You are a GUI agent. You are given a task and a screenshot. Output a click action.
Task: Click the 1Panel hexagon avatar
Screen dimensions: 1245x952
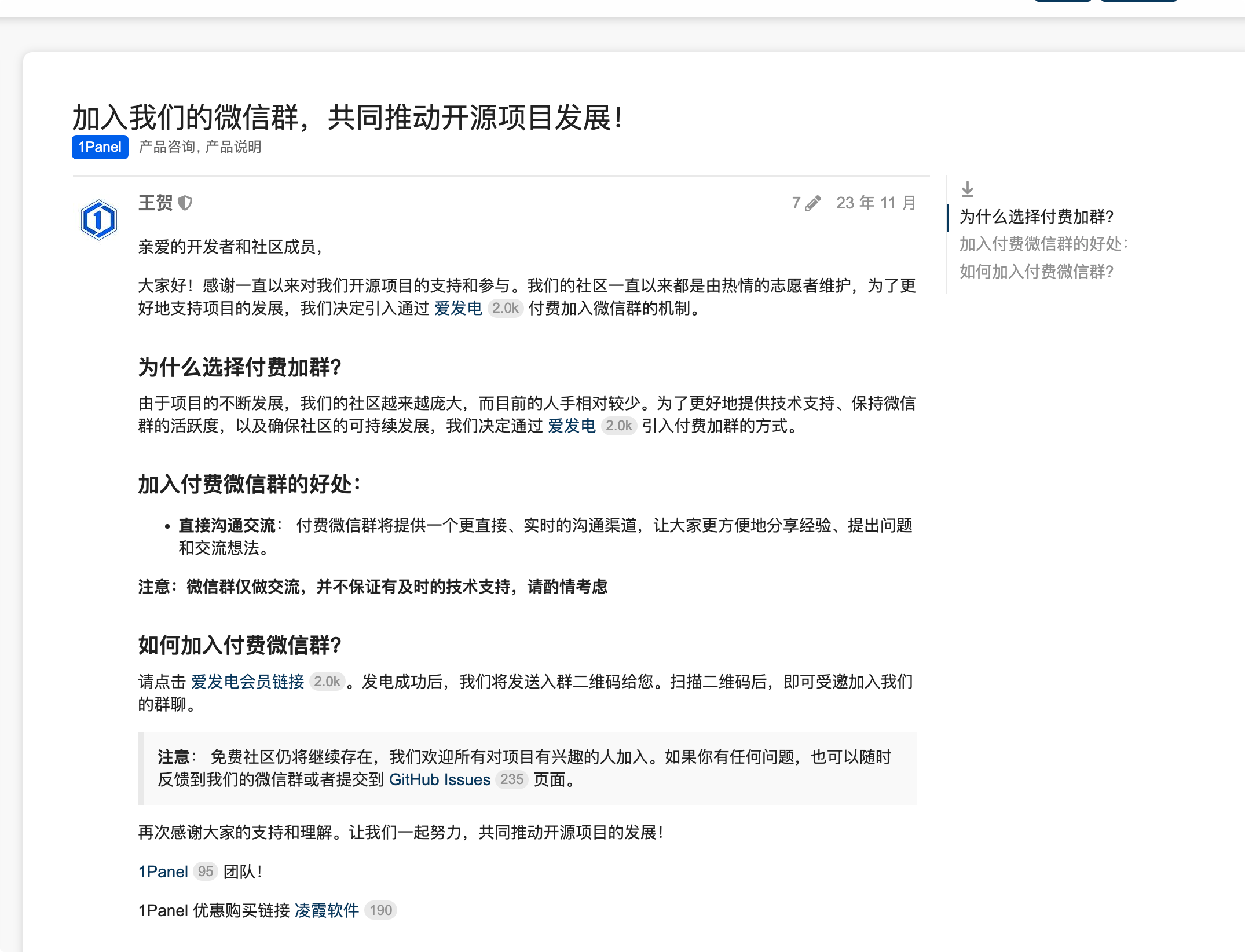[99, 220]
